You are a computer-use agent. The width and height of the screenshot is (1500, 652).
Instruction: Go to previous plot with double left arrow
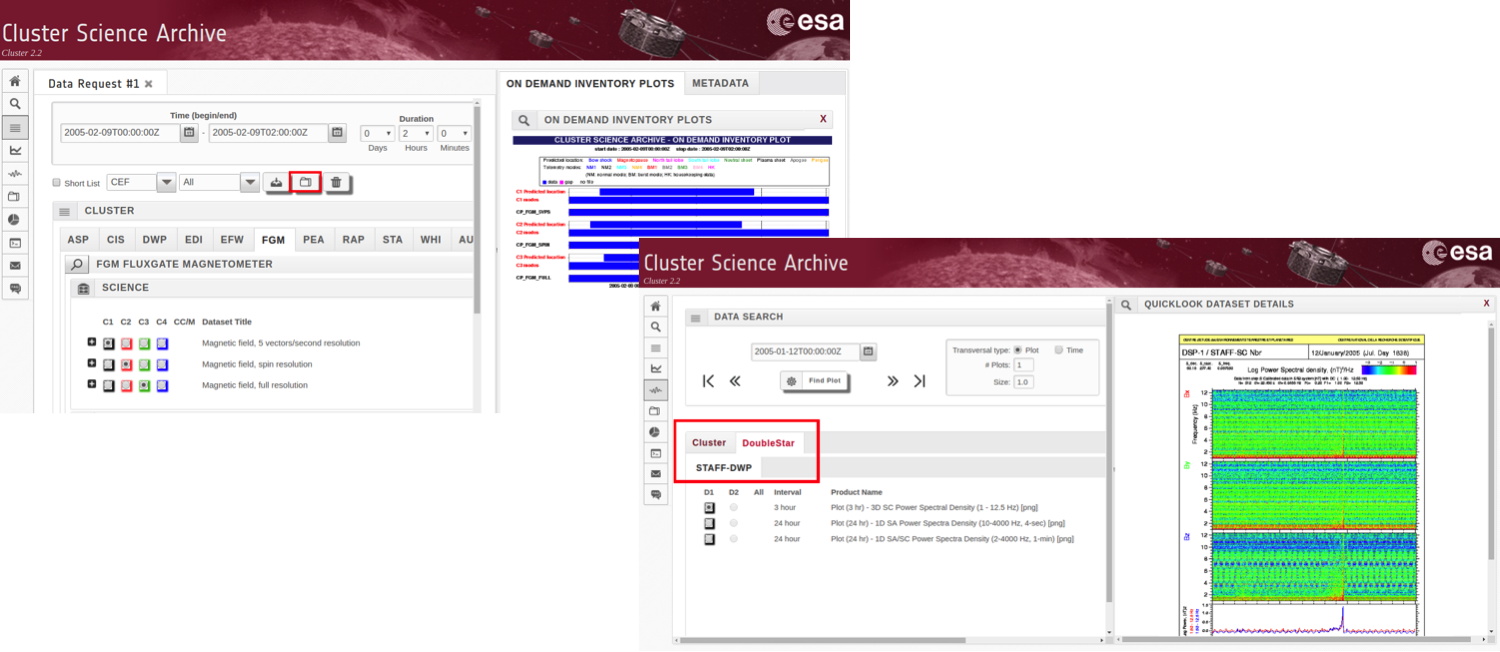click(735, 381)
